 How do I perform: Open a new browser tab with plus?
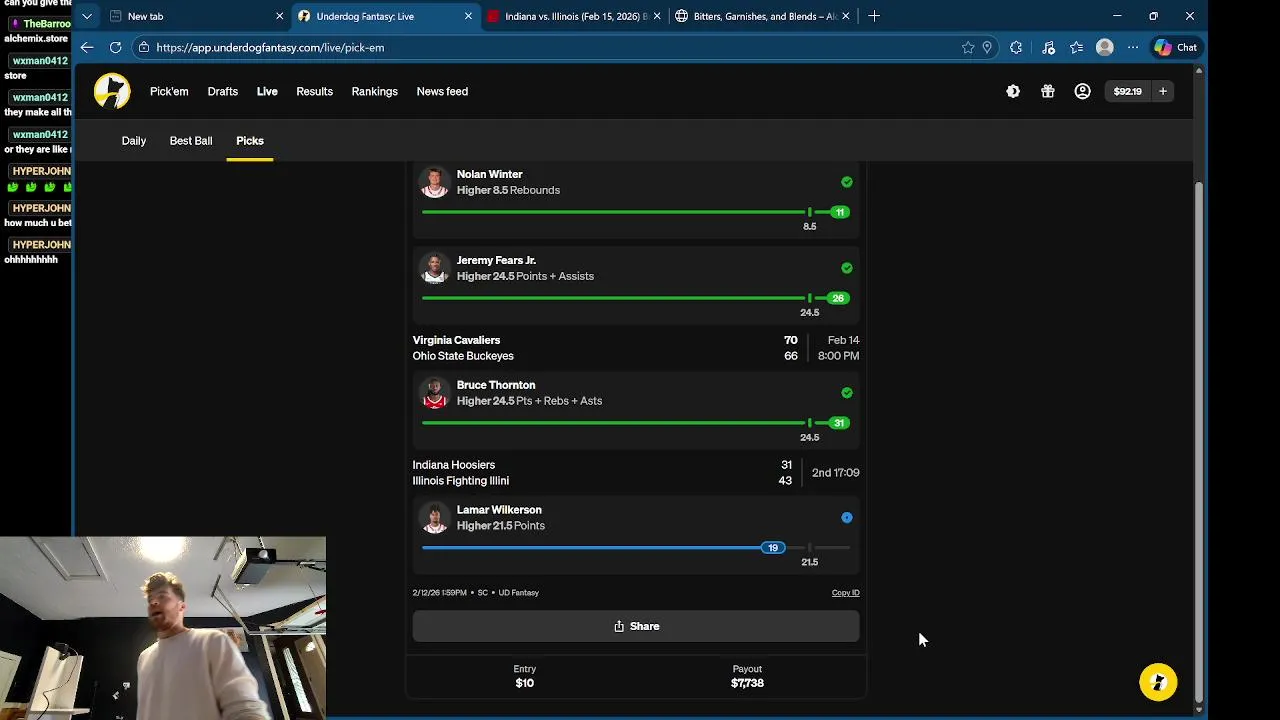[x=874, y=16]
